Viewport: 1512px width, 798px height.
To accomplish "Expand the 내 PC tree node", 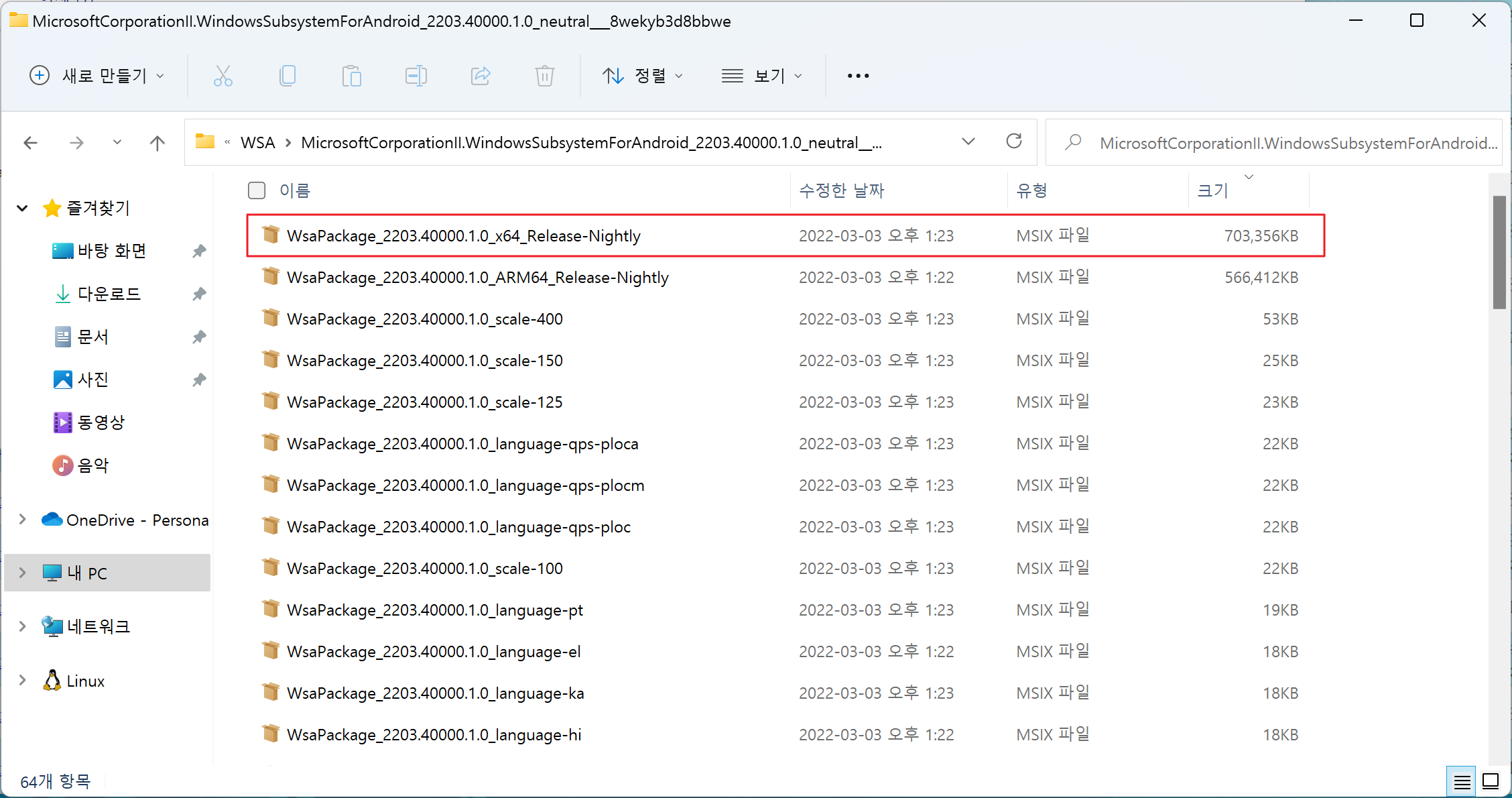I will point(22,573).
